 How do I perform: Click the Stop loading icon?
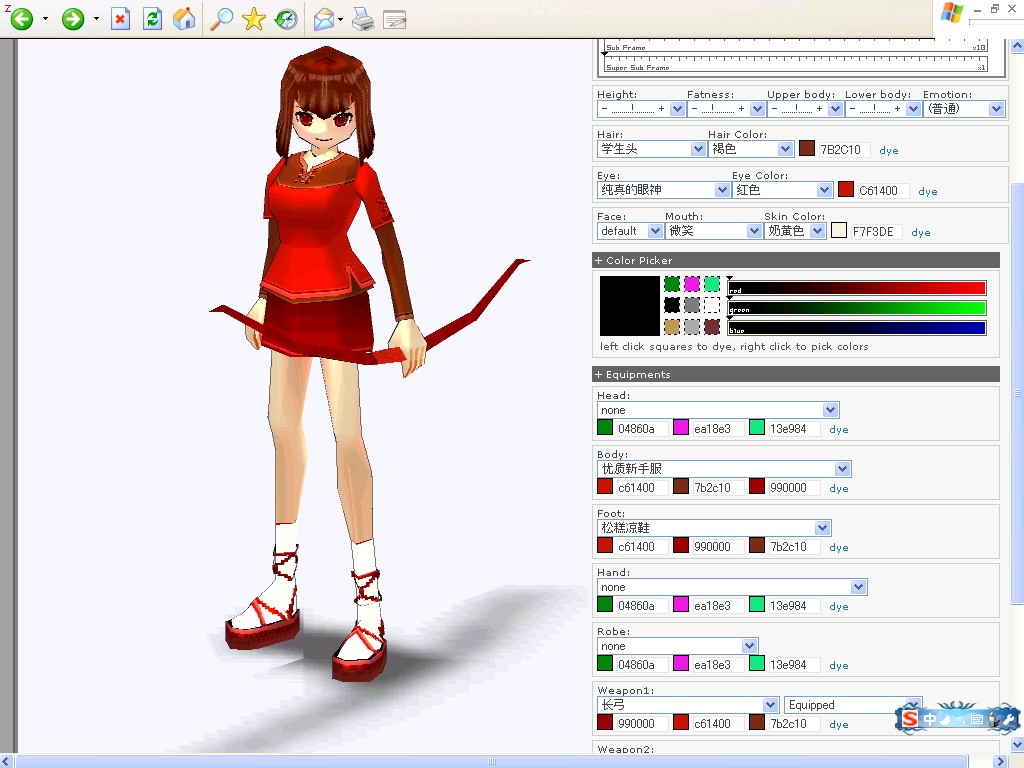tap(120, 19)
